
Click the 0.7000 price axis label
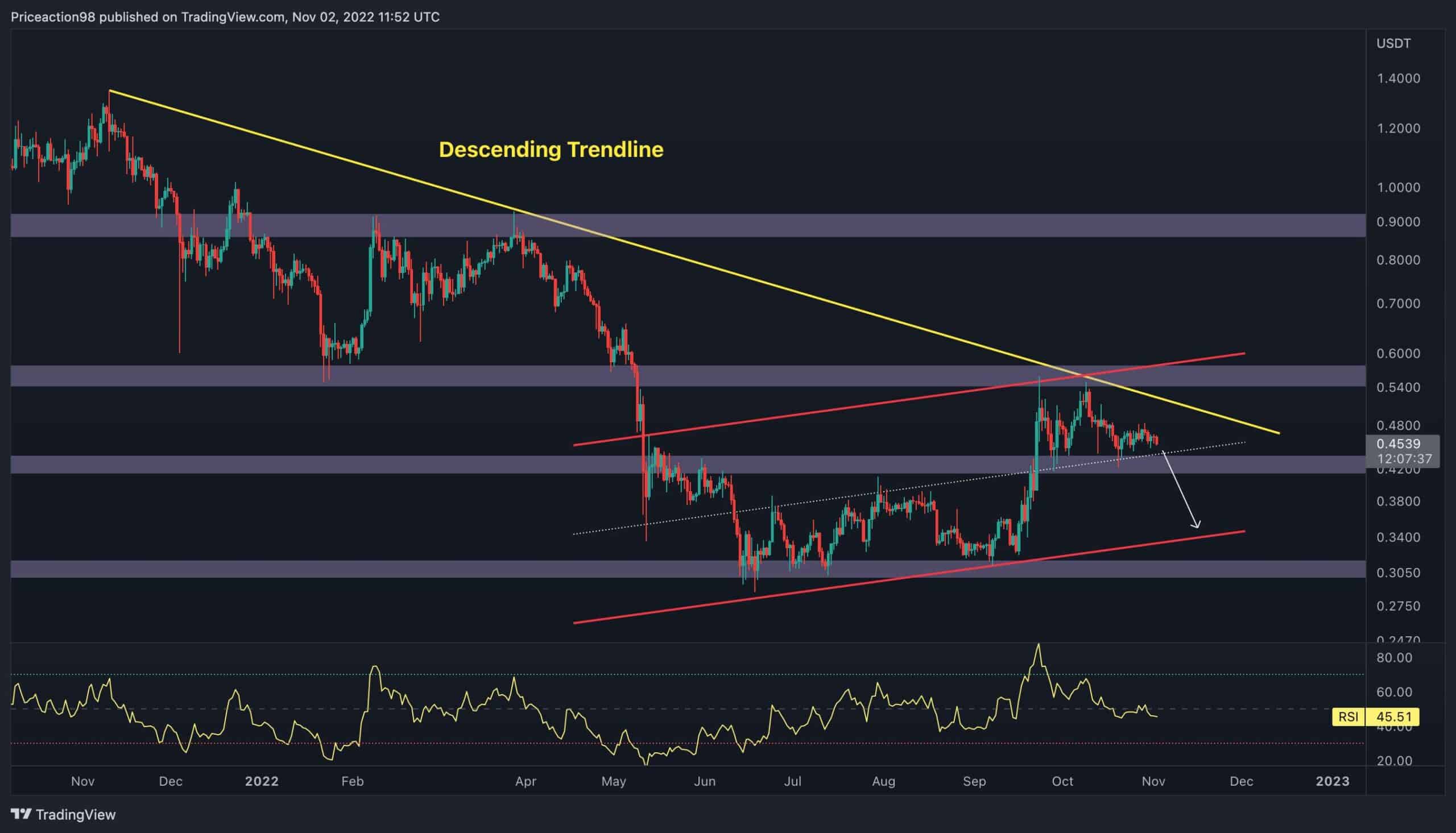tap(1398, 304)
